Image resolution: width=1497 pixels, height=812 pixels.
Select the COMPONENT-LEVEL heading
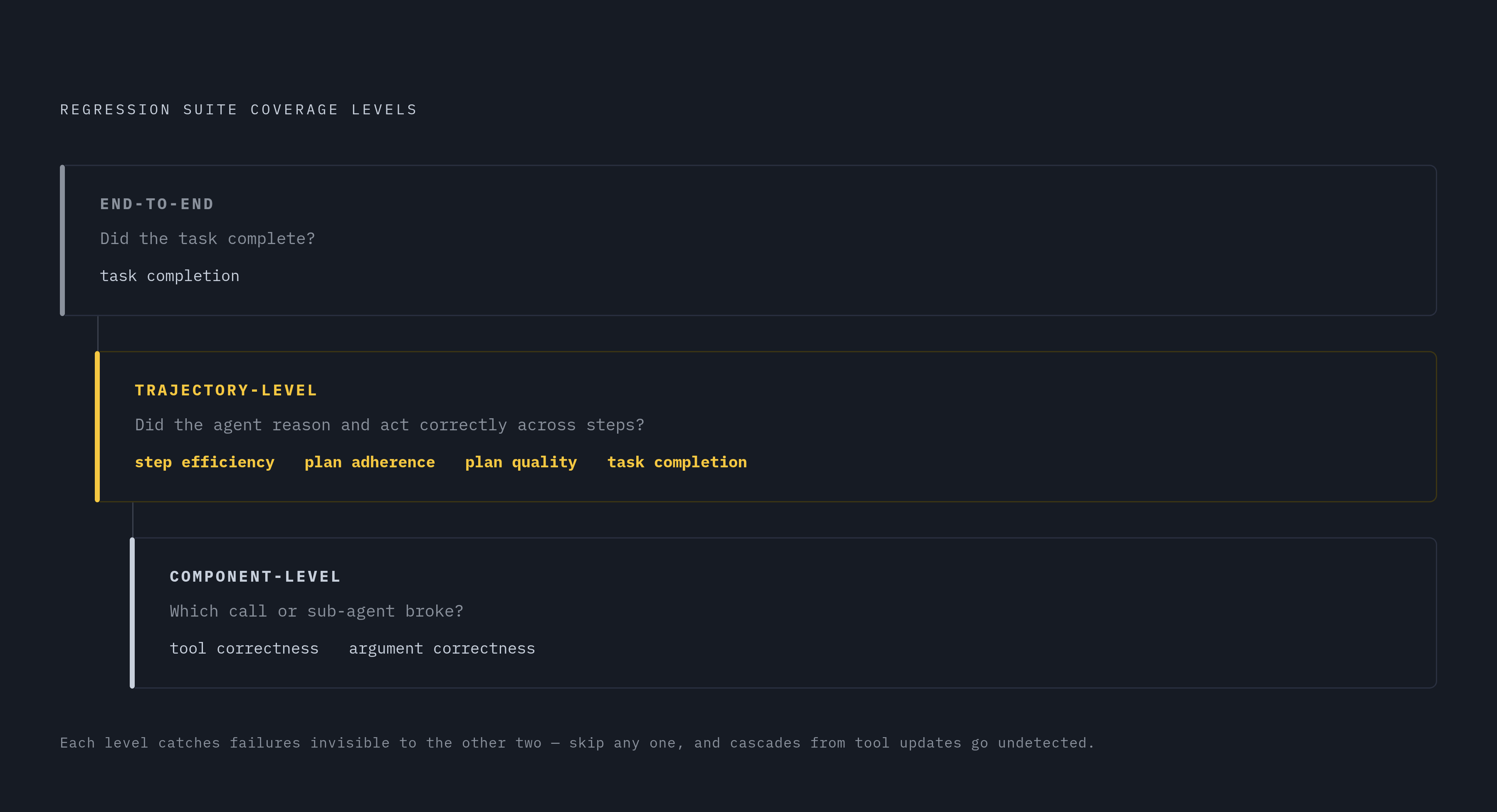tap(255, 577)
